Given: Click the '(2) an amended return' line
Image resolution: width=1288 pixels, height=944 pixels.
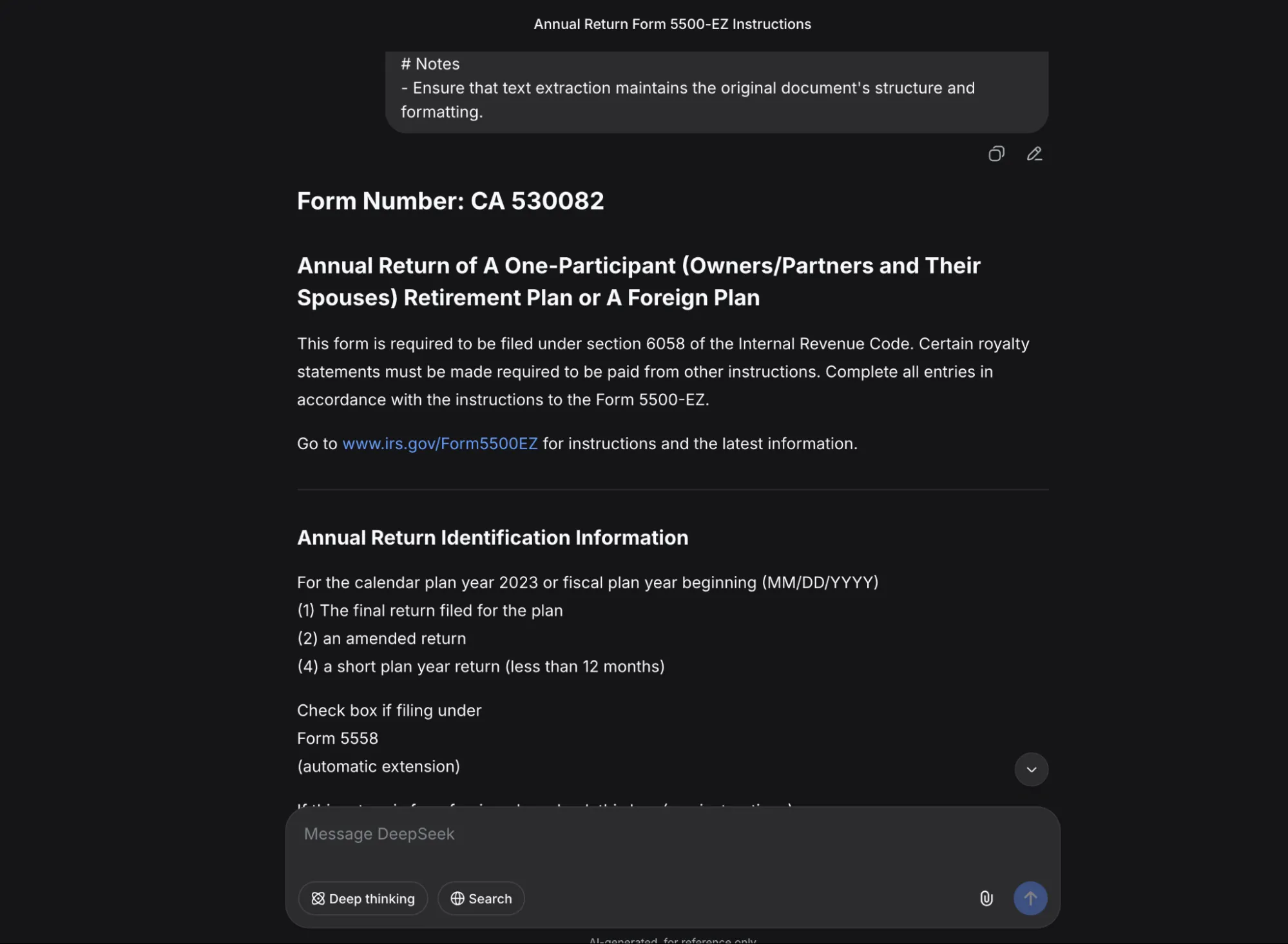Looking at the screenshot, I should 381,639.
